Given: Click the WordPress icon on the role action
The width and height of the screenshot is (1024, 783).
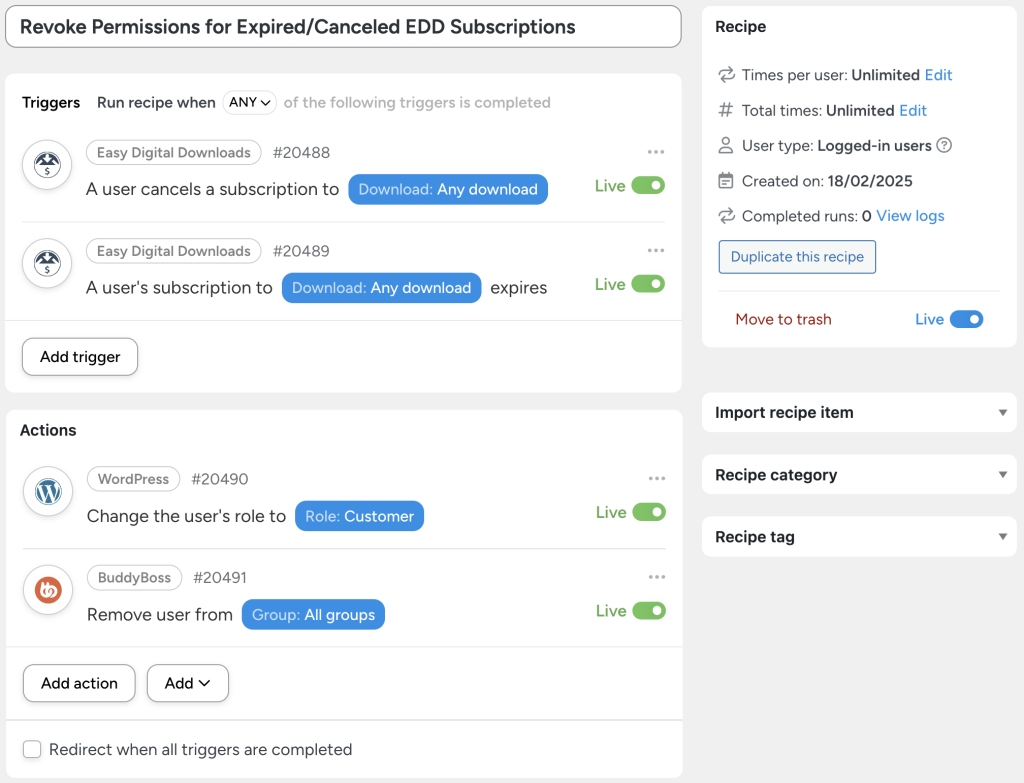Looking at the screenshot, I should pyautogui.click(x=47, y=491).
